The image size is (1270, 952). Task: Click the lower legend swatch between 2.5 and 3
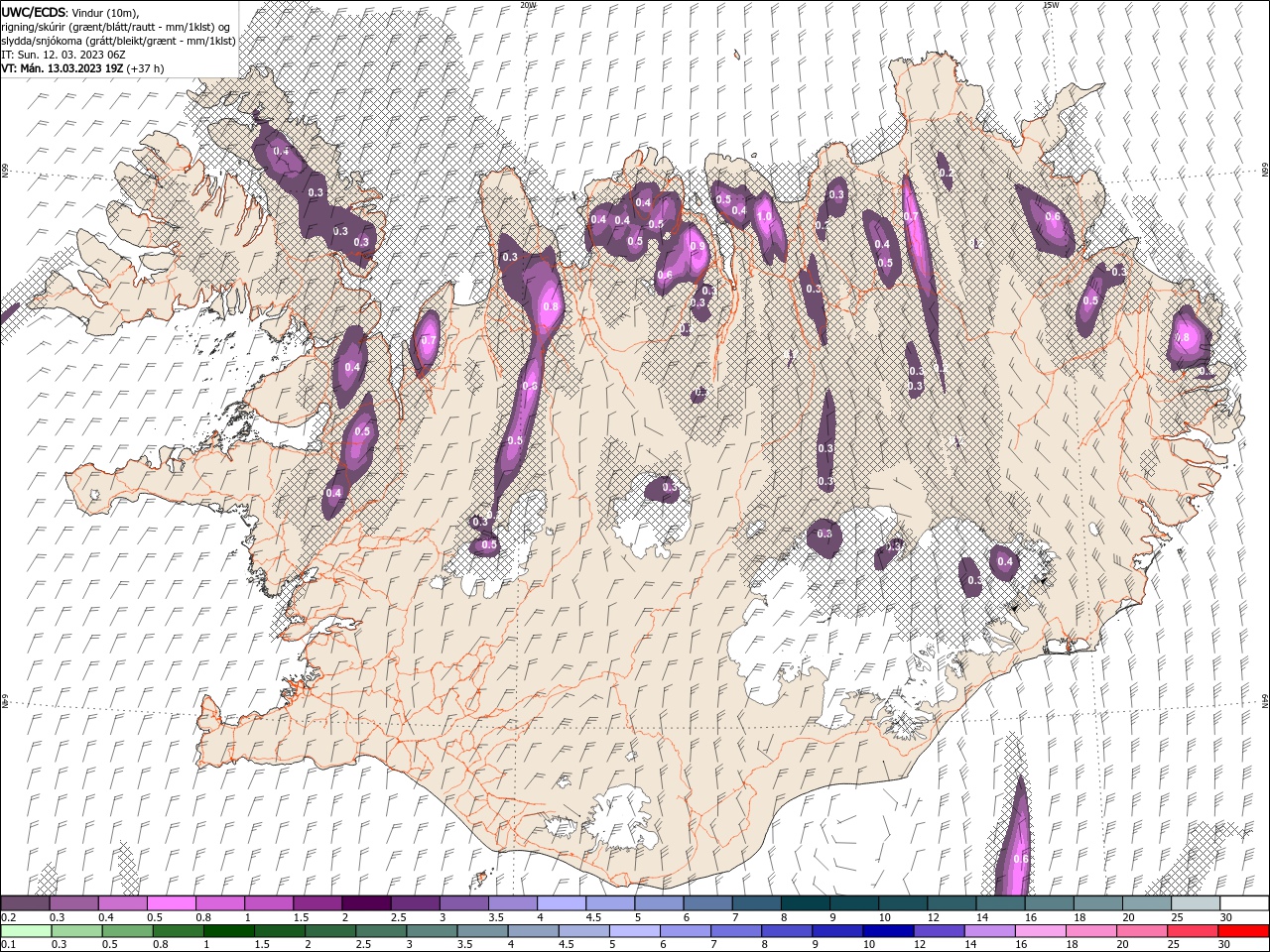[x=382, y=931]
